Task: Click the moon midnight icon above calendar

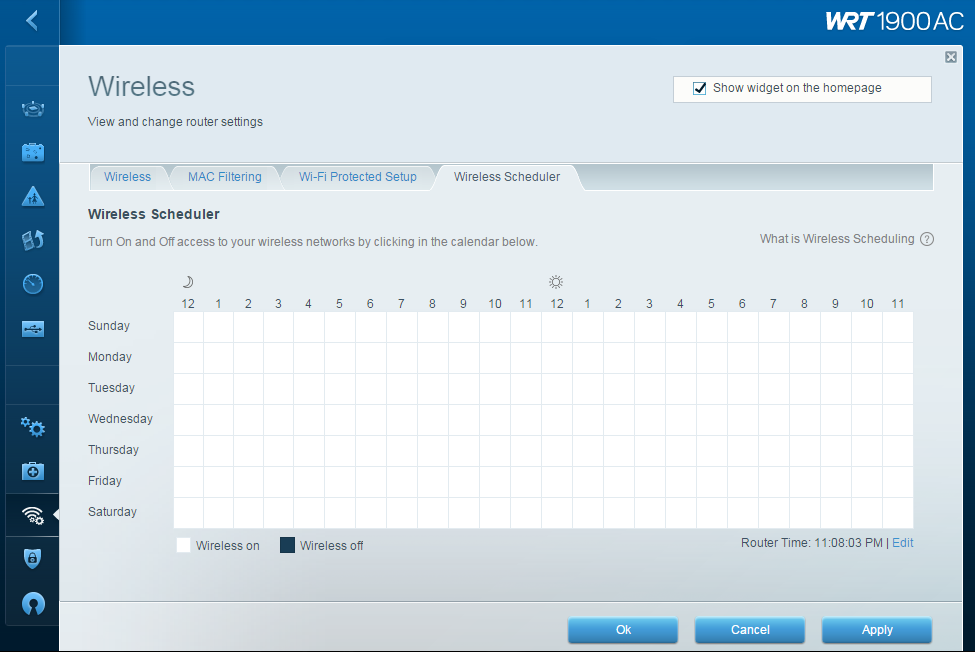Action: tap(188, 282)
